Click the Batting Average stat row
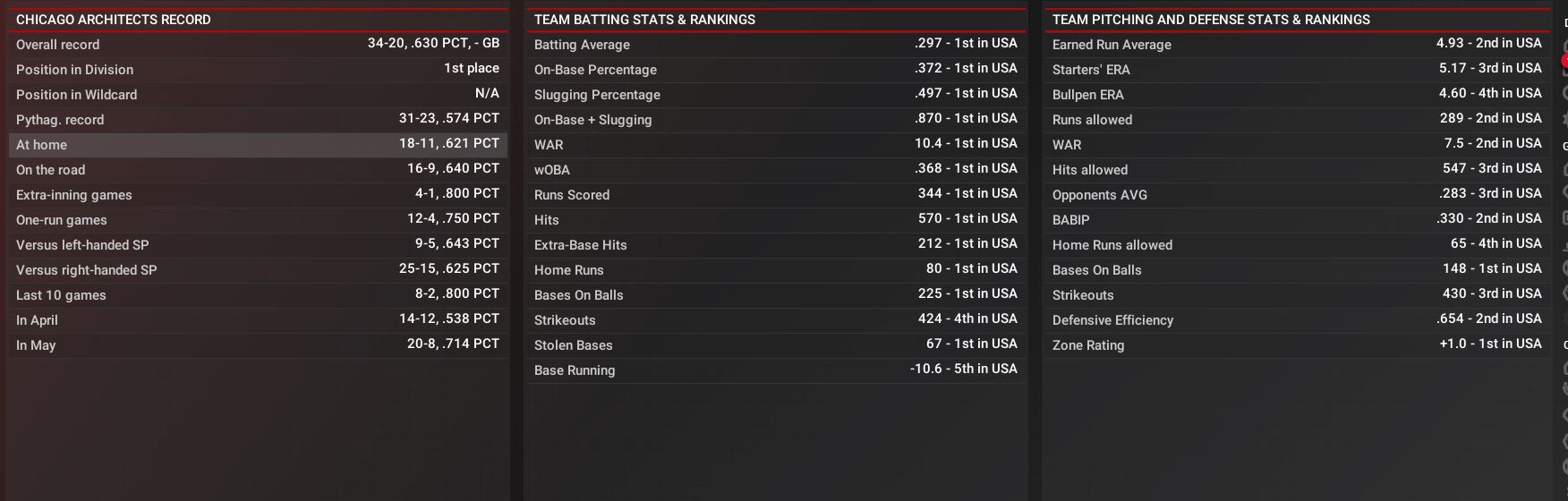1568x501 pixels. [x=775, y=45]
